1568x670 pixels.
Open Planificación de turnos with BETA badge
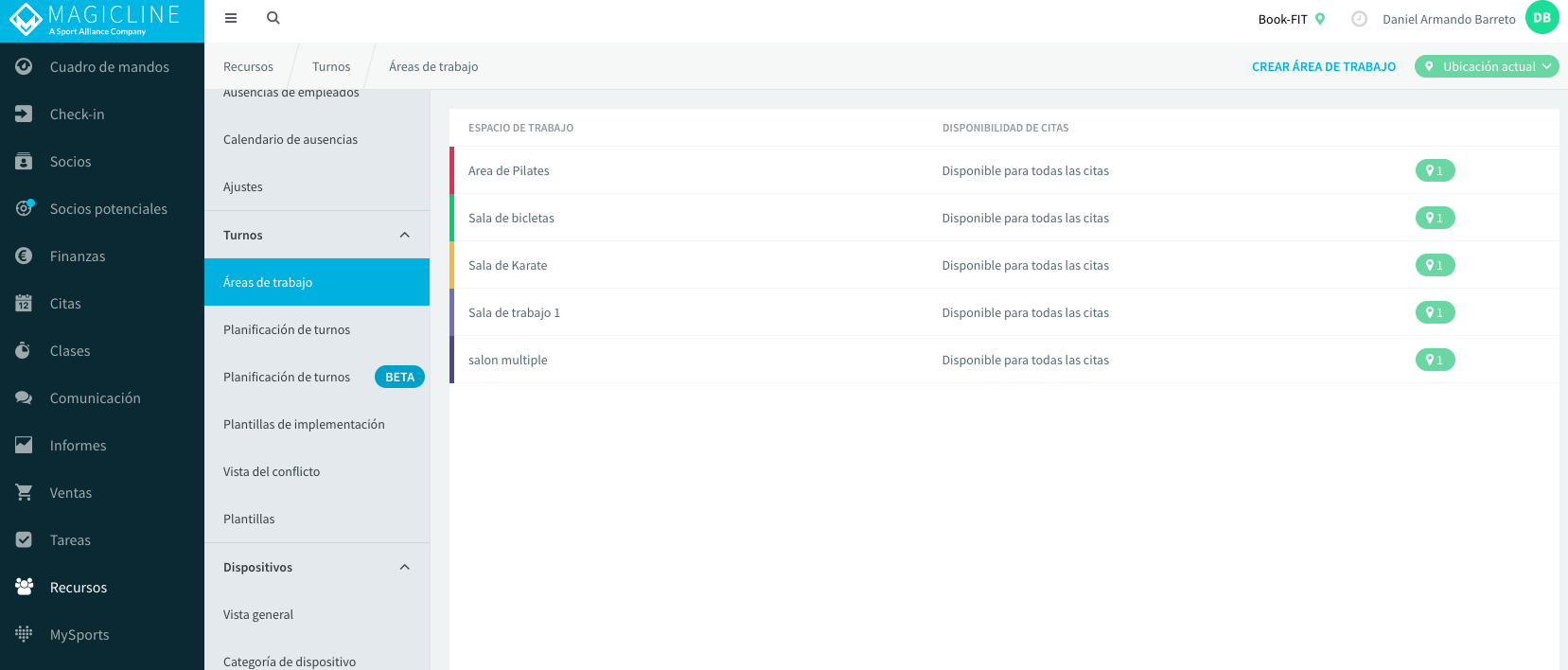pyautogui.click(x=317, y=377)
